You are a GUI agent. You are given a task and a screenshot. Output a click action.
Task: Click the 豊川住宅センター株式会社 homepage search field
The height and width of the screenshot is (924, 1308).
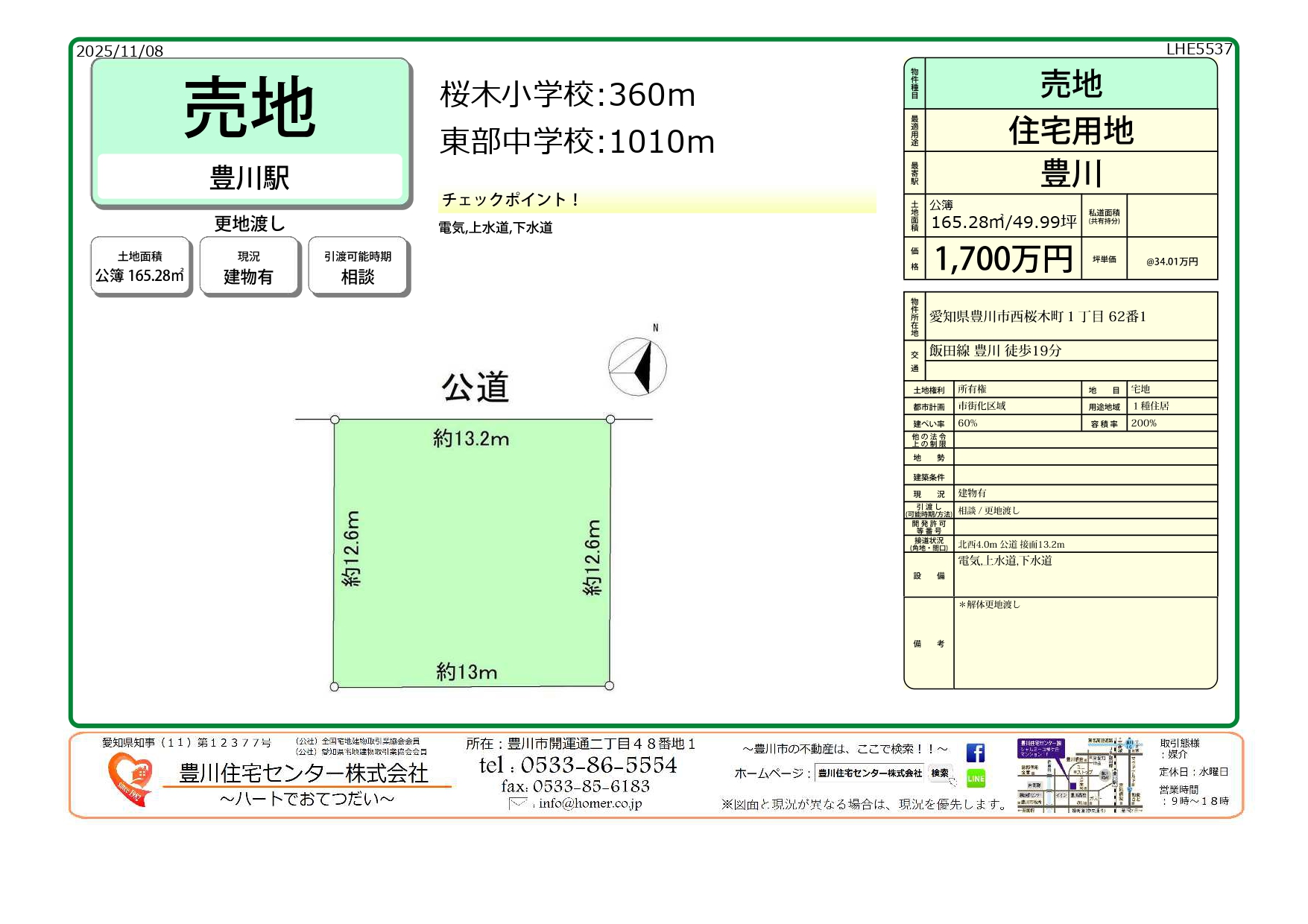pyautogui.click(x=869, y=773)
